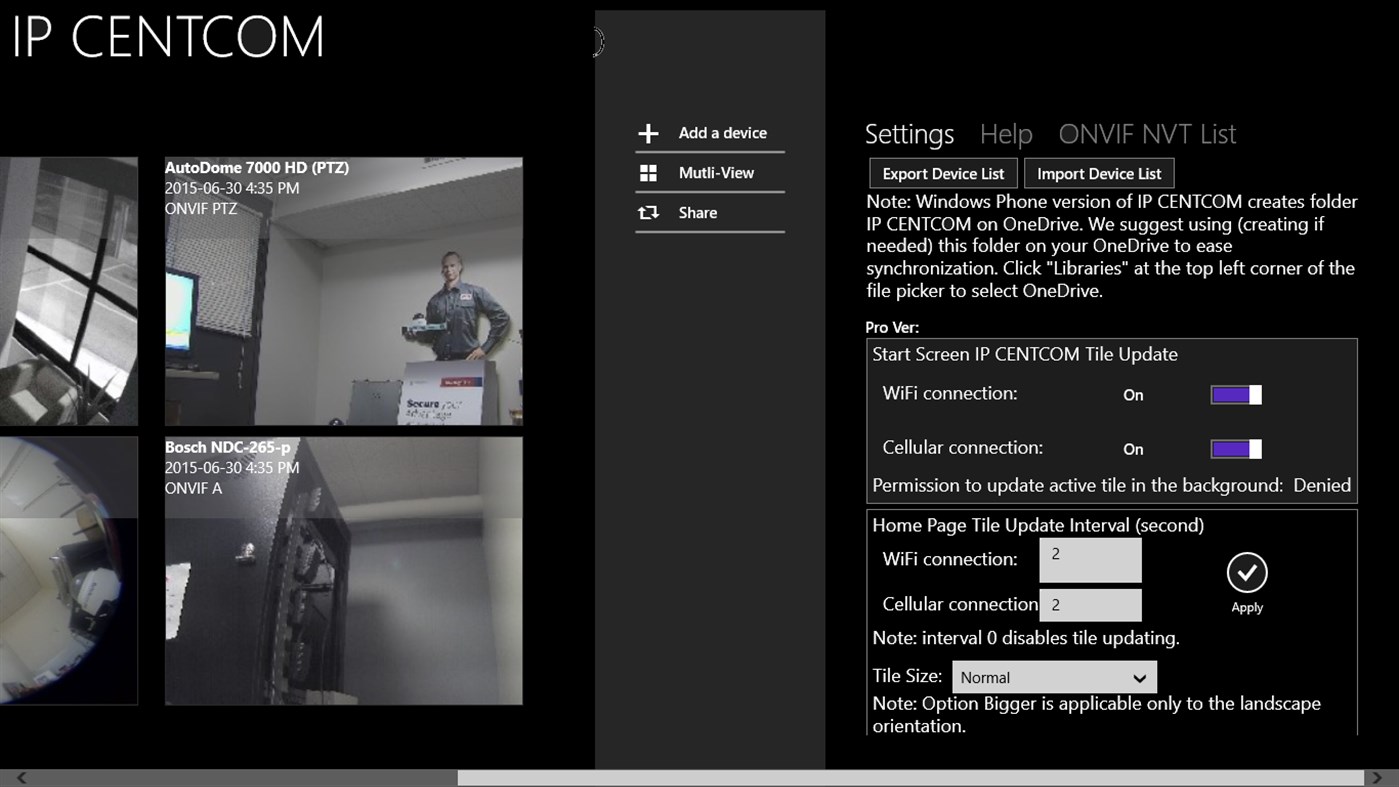Image resolution: width=1399 pixels, height=787 pixels.
Task: Toggle Cellular connection tile update switch
Action: pos(1236,449)
